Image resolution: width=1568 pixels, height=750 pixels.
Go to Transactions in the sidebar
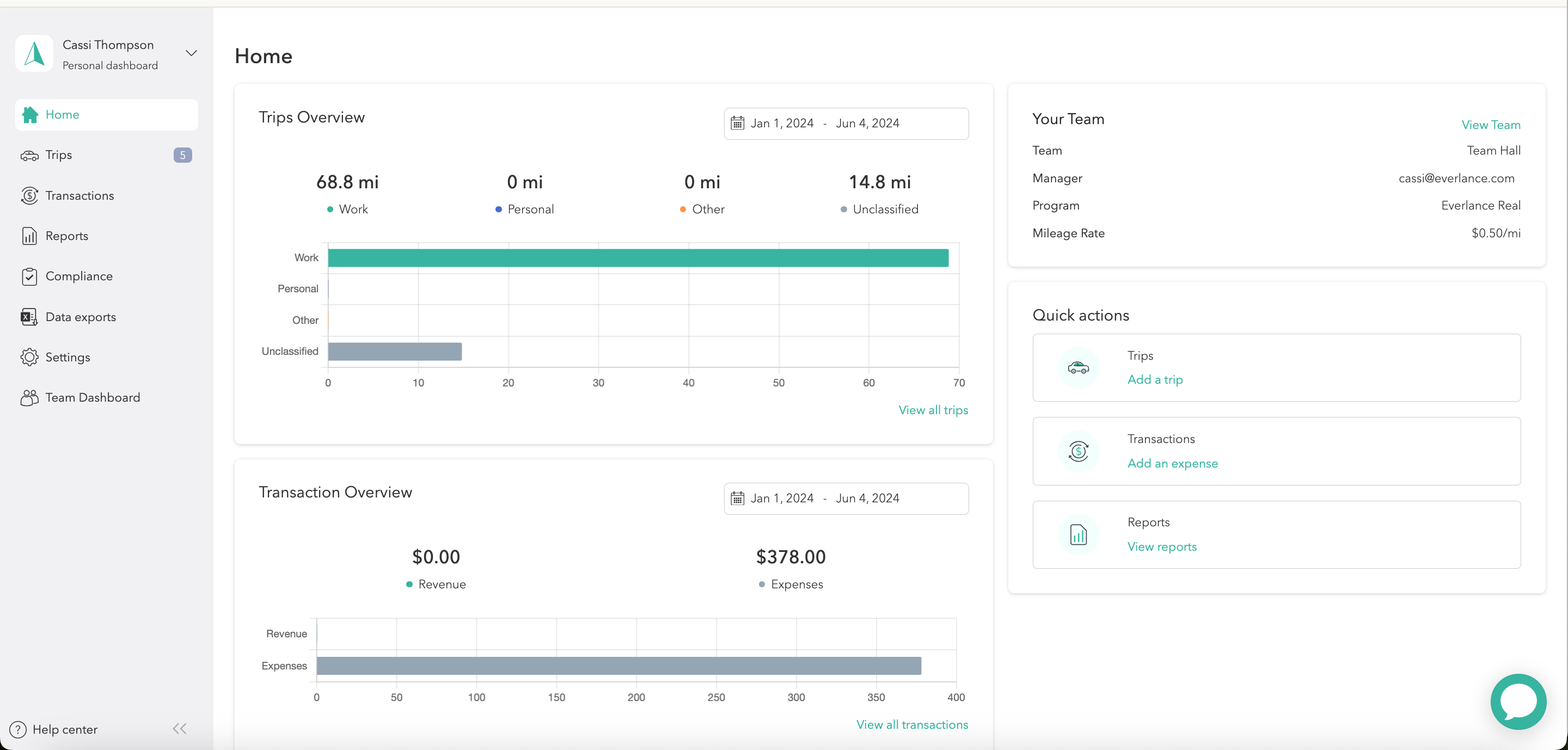(x=79, y=195)
